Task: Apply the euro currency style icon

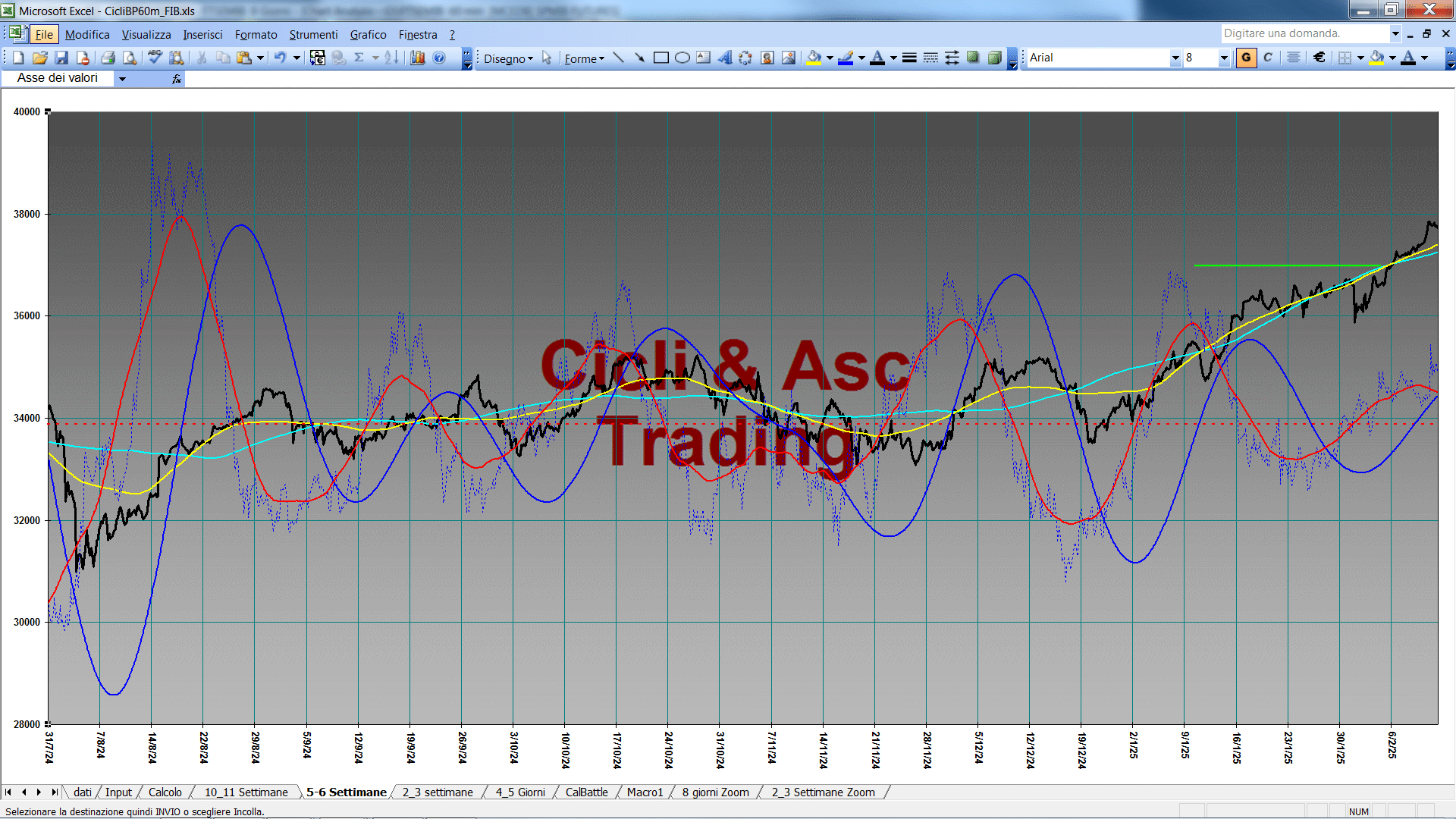Action: pos(1319,58)
